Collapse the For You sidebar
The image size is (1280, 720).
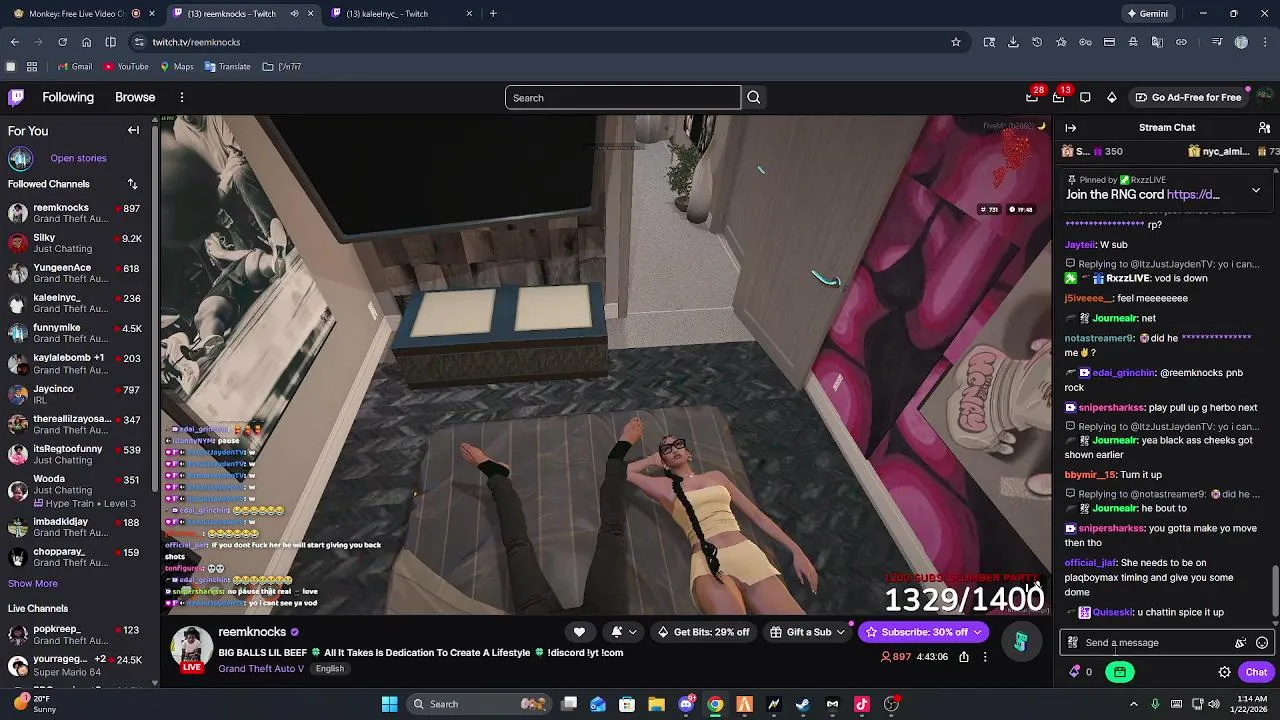[x=133, y=130]
